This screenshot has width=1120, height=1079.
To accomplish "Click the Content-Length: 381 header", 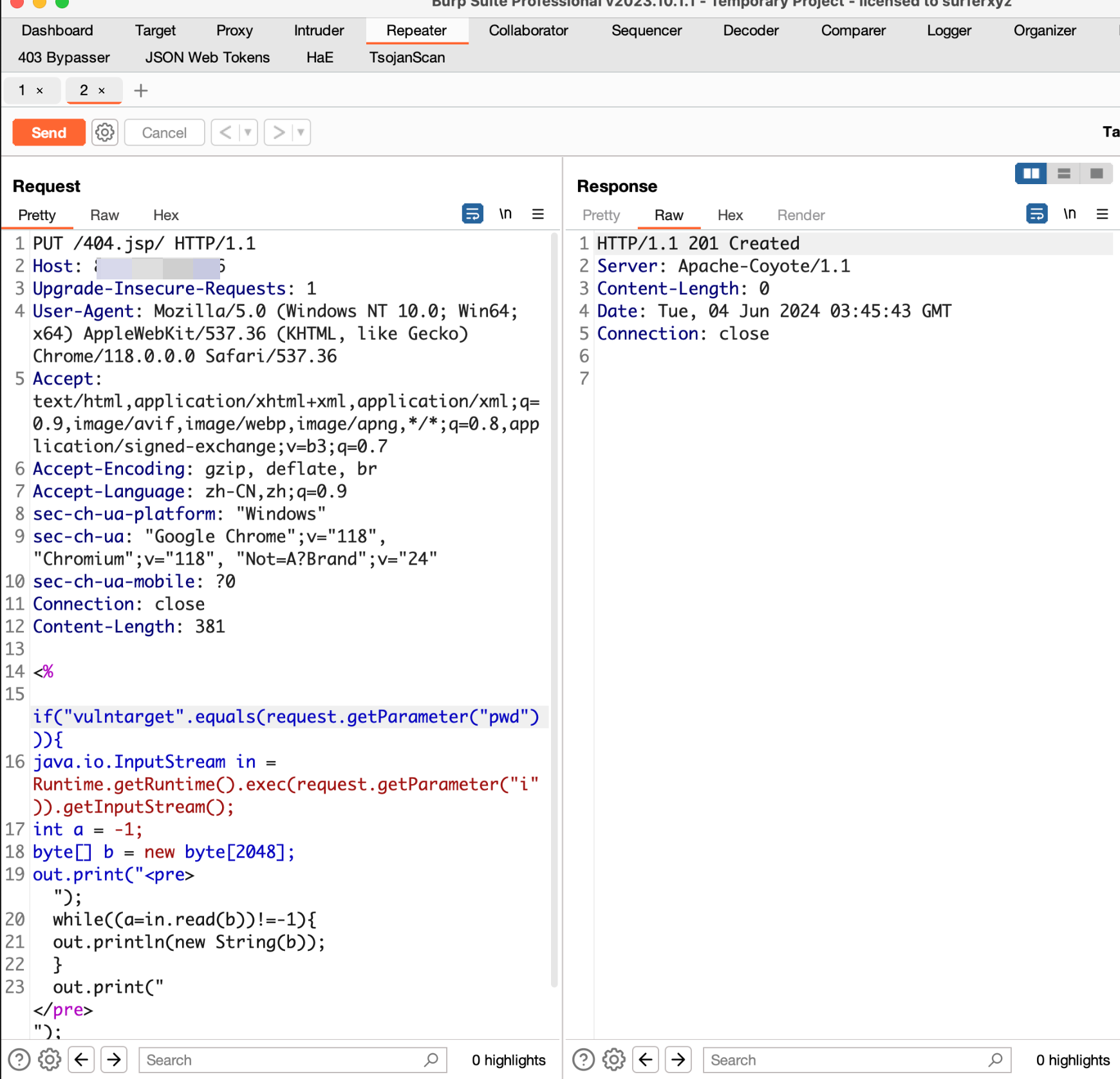I will click(129, 626).
